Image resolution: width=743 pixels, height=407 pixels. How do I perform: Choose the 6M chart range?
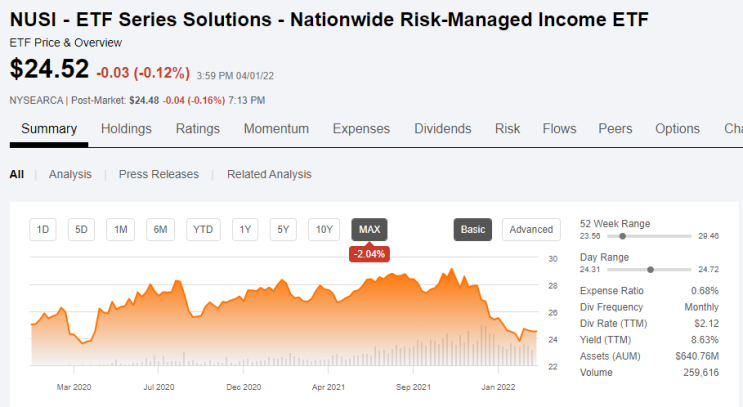click(x=160, y=229)
